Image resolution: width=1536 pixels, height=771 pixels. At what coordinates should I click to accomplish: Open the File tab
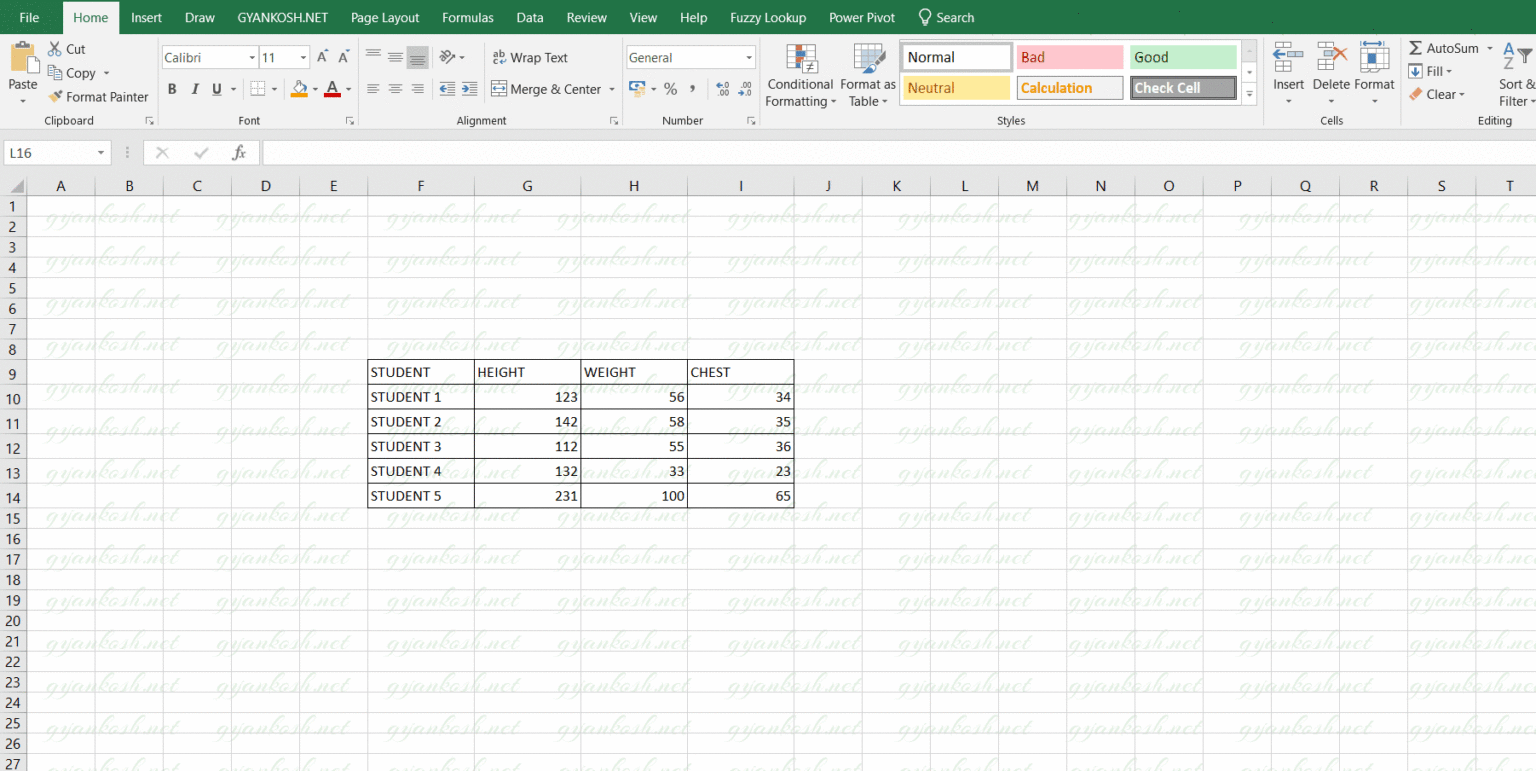coord(30,17)
